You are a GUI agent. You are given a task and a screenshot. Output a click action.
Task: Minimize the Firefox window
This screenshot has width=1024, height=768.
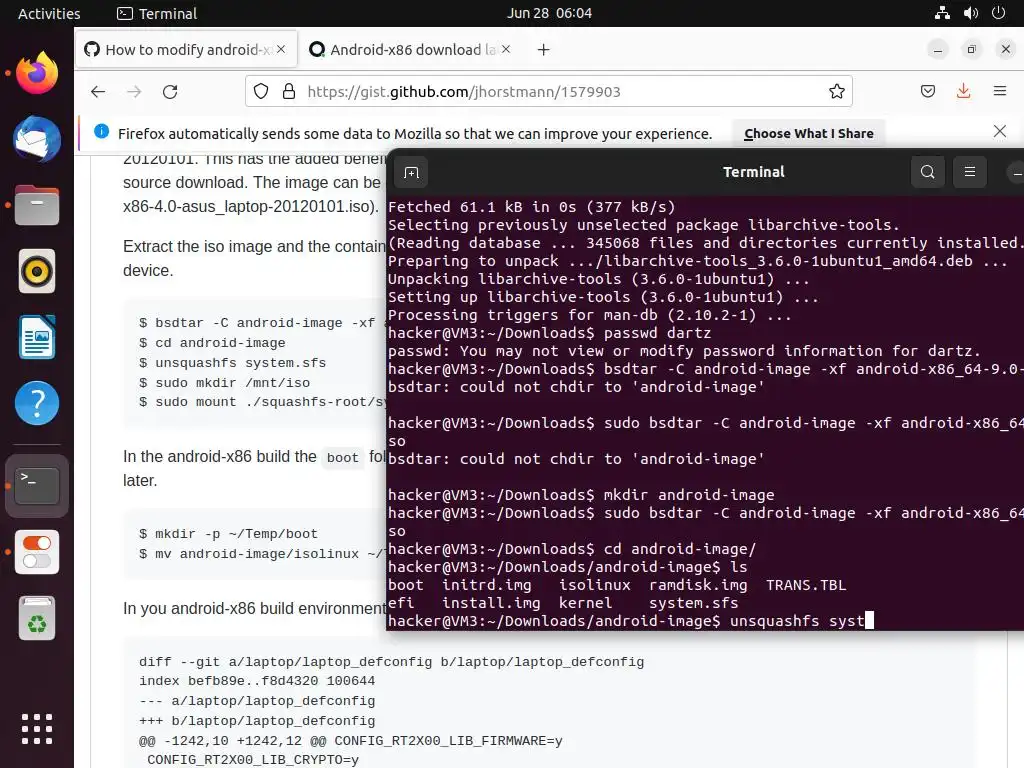point(938,49)
